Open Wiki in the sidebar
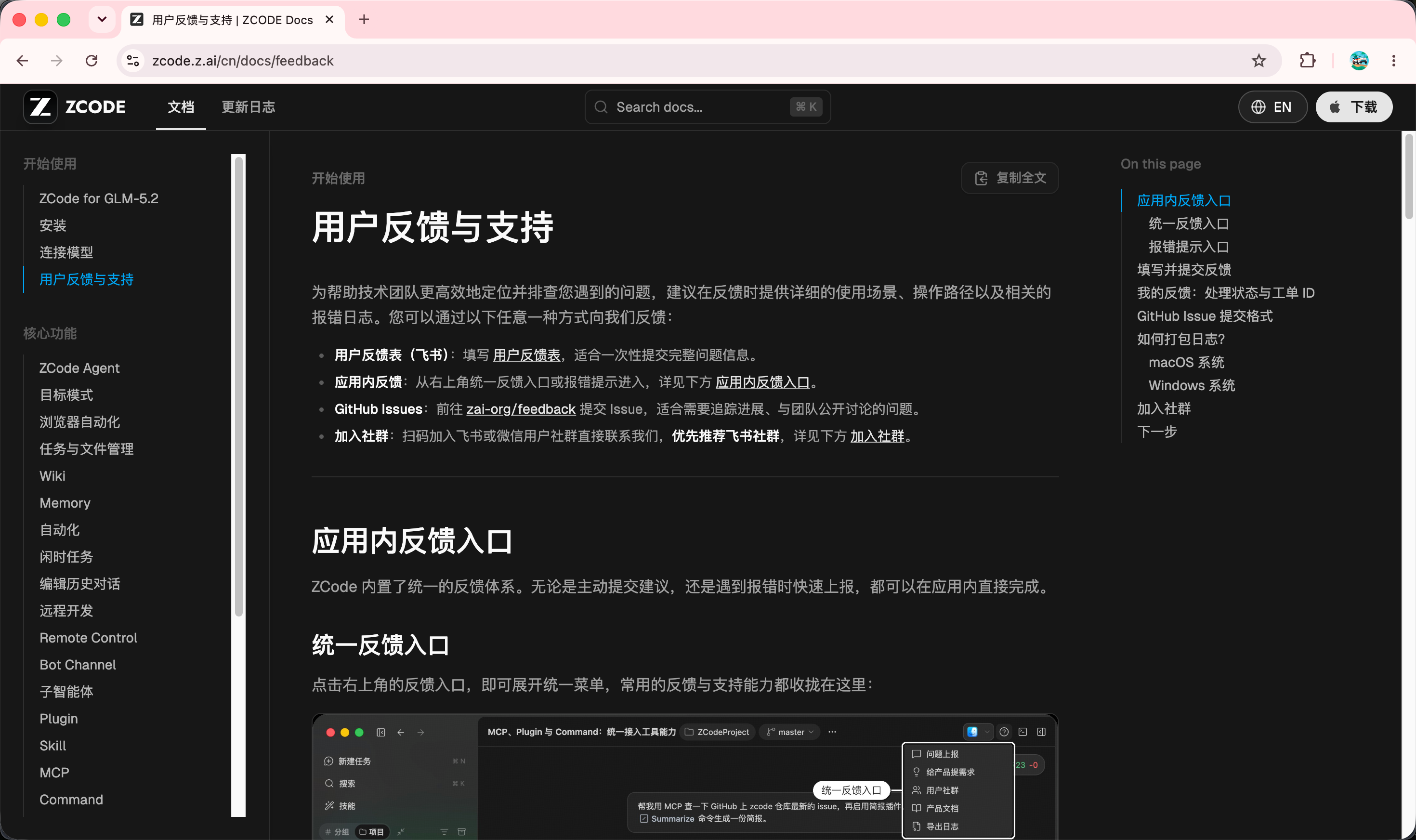 [x=52, y=476]
